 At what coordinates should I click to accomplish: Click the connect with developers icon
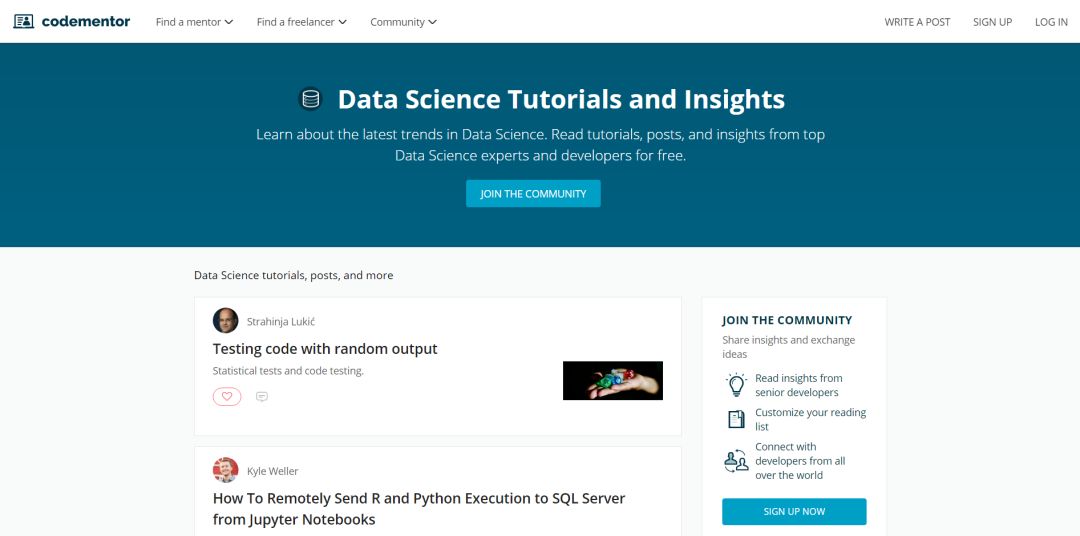[737, 461]
